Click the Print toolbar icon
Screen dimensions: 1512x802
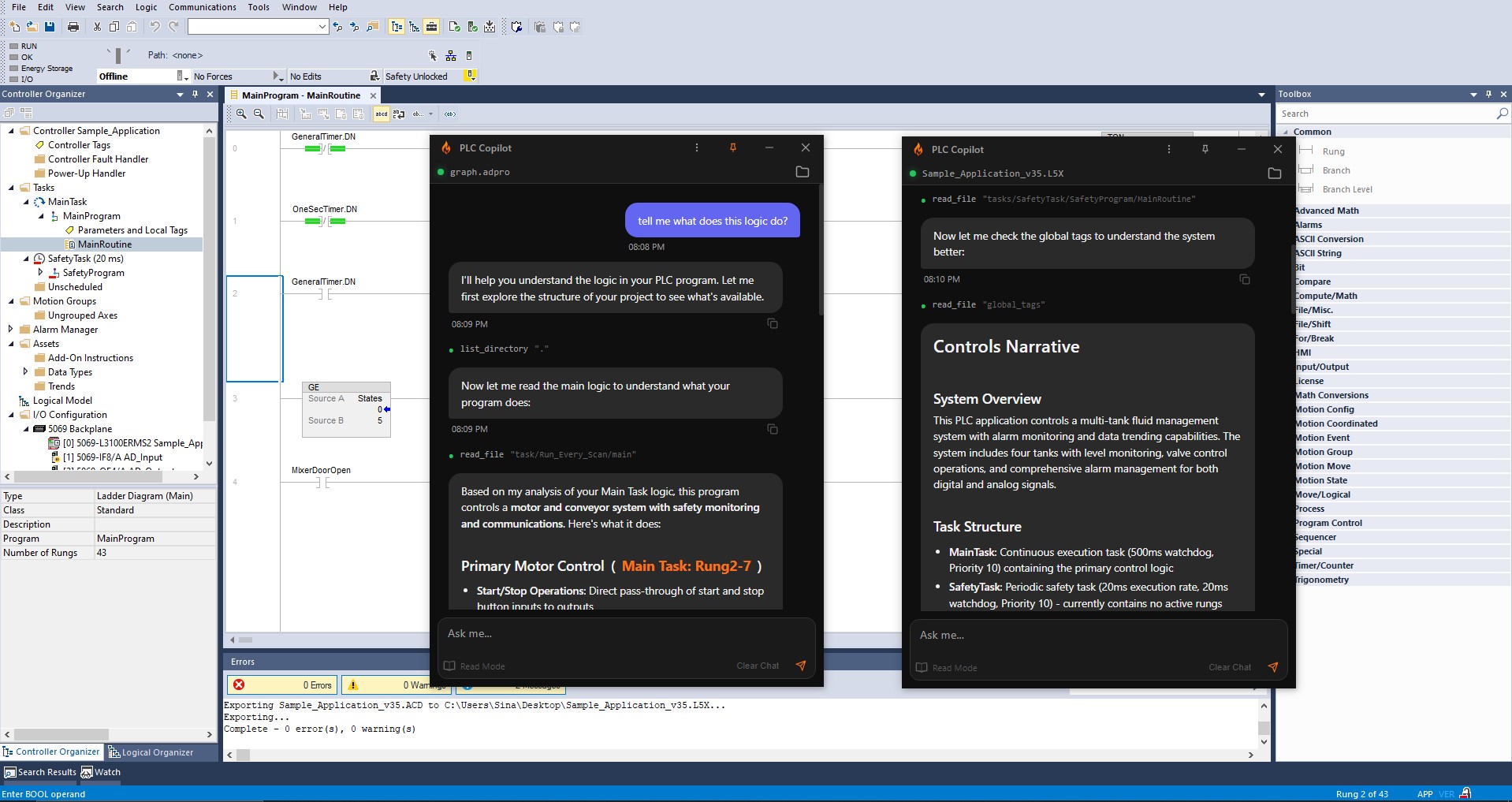73,26
